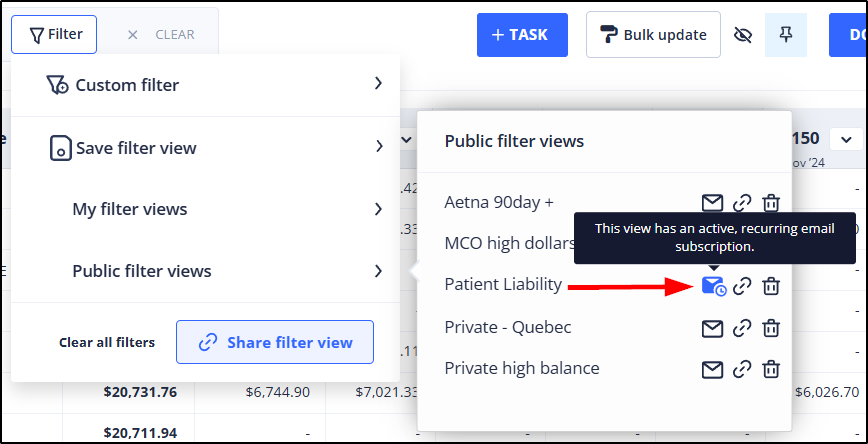Delete the Private high balance view
This screenshot has height=444, width=868.
coord(771,370)
